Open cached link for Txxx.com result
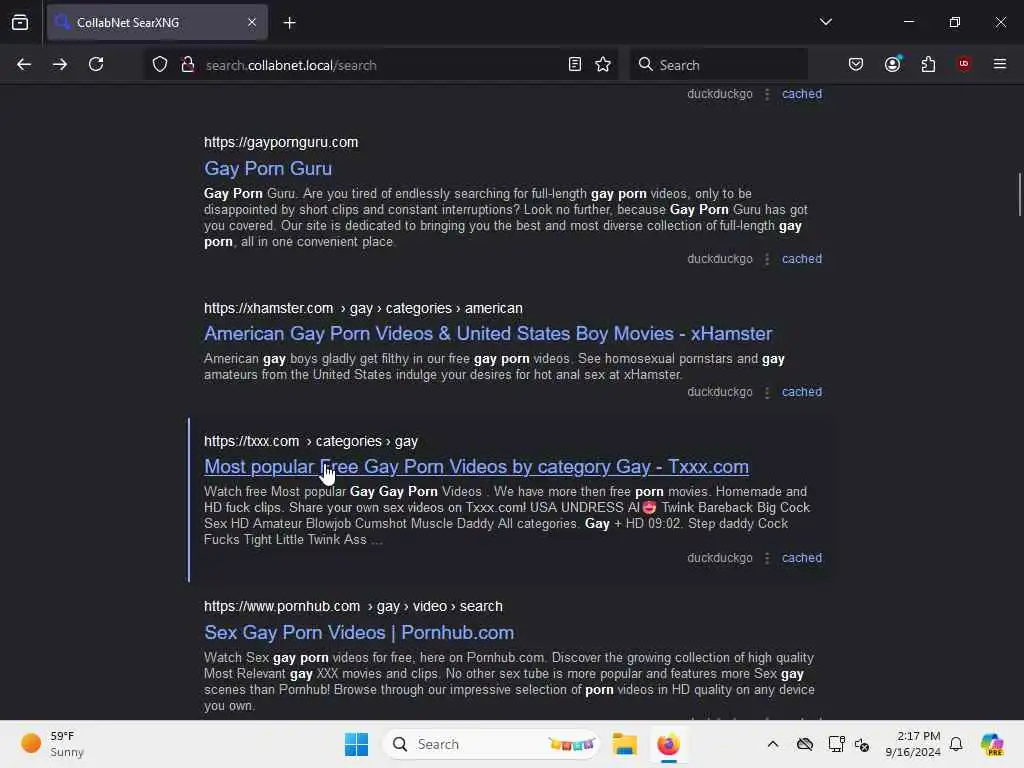This screenshot has height=768, width=1024. point(801,558)
